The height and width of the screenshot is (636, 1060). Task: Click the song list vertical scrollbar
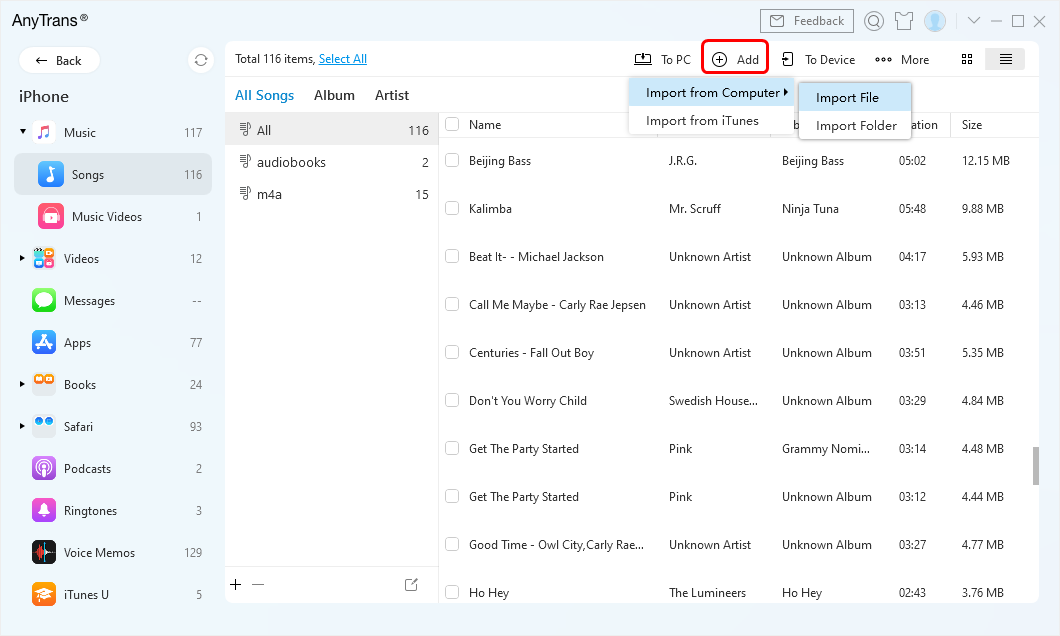tap(1035, 466)
